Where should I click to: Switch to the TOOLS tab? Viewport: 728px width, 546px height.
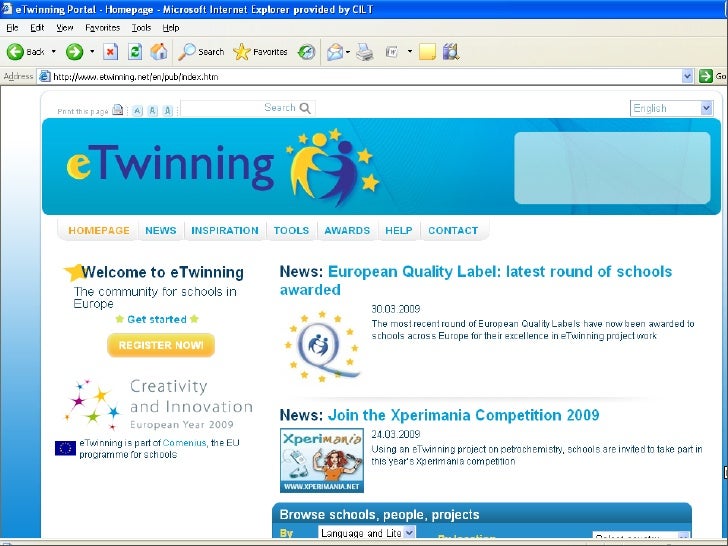(x=291, y=231)
